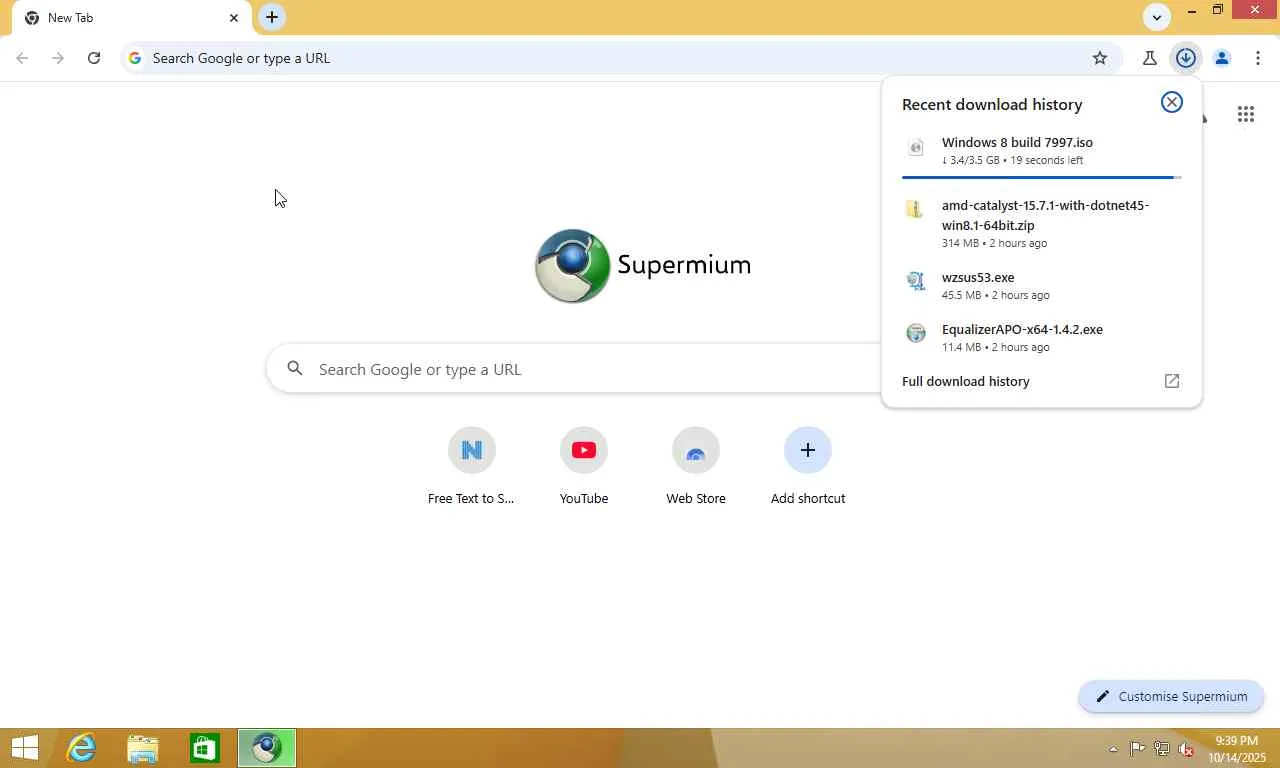Go forward to the next page
The width and height of the screenshot is (1280, 768).
pyautogui.click(x=58, y=58)
